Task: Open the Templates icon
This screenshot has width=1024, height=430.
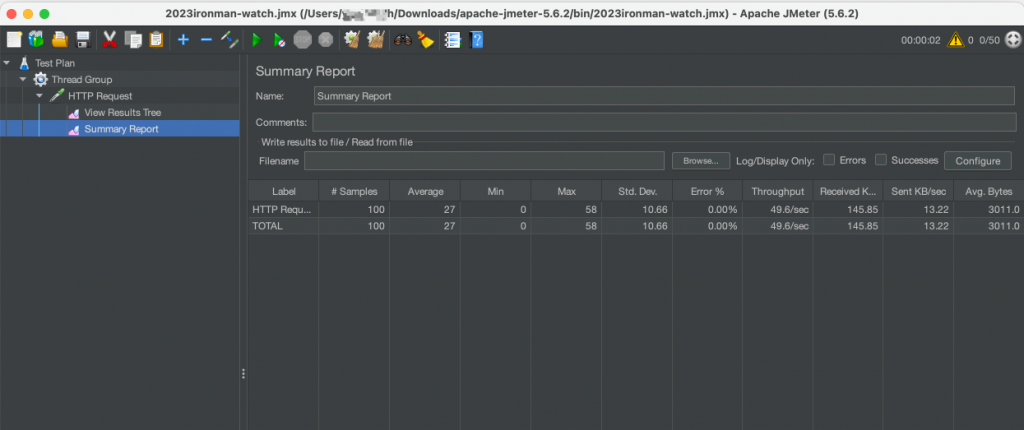Action: click(x=36, y=40)
